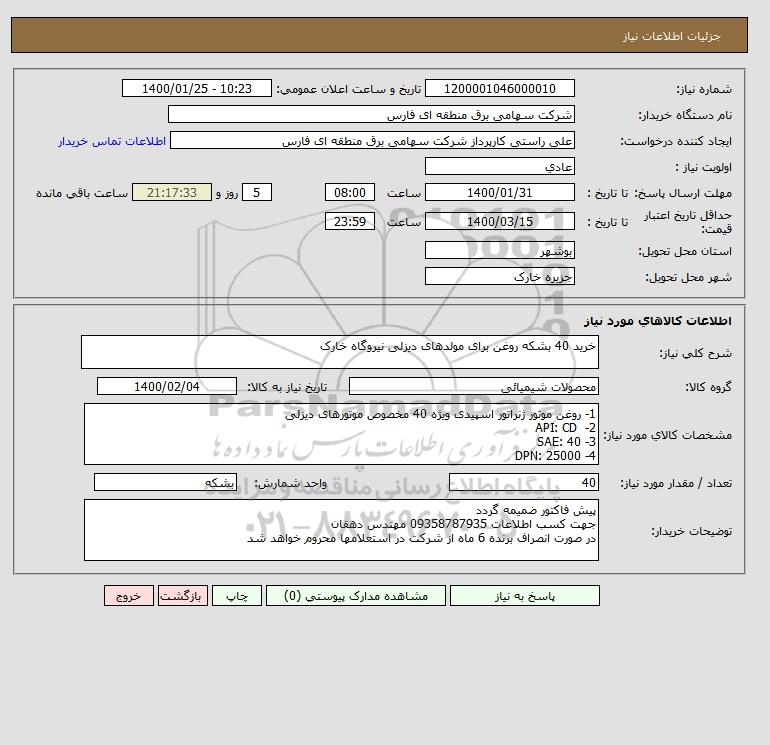The image size is (770, 745).
Task: Click the quantity field showing 40
Action: (523, 483)
